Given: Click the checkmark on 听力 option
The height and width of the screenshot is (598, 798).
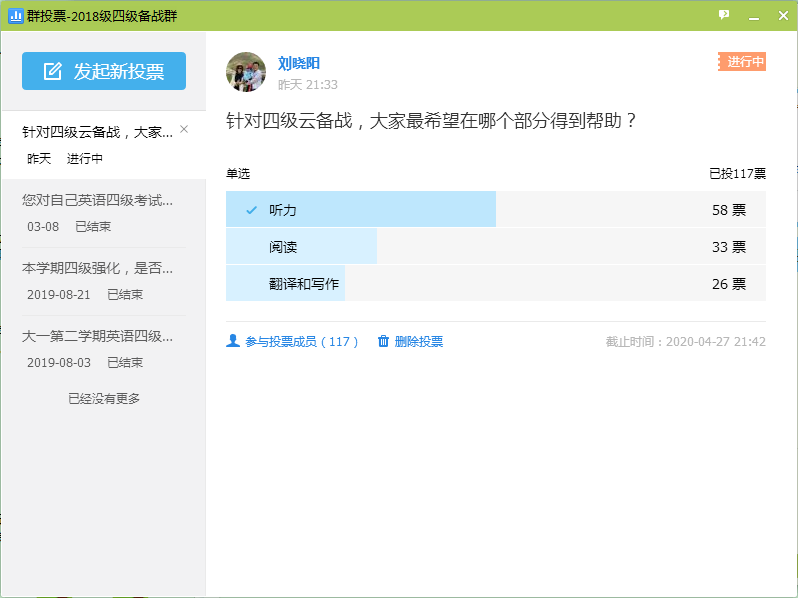Looking at the screenshot, I should (x=251, y=210).
